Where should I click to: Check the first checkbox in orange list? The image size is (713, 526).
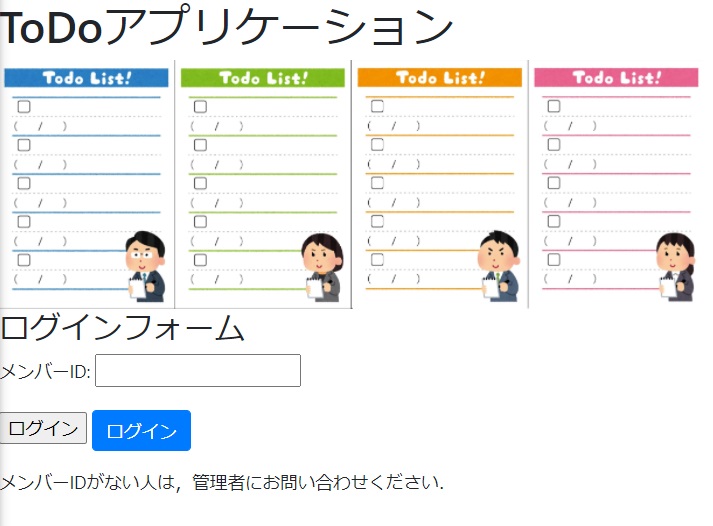click(x=377, y=106)
